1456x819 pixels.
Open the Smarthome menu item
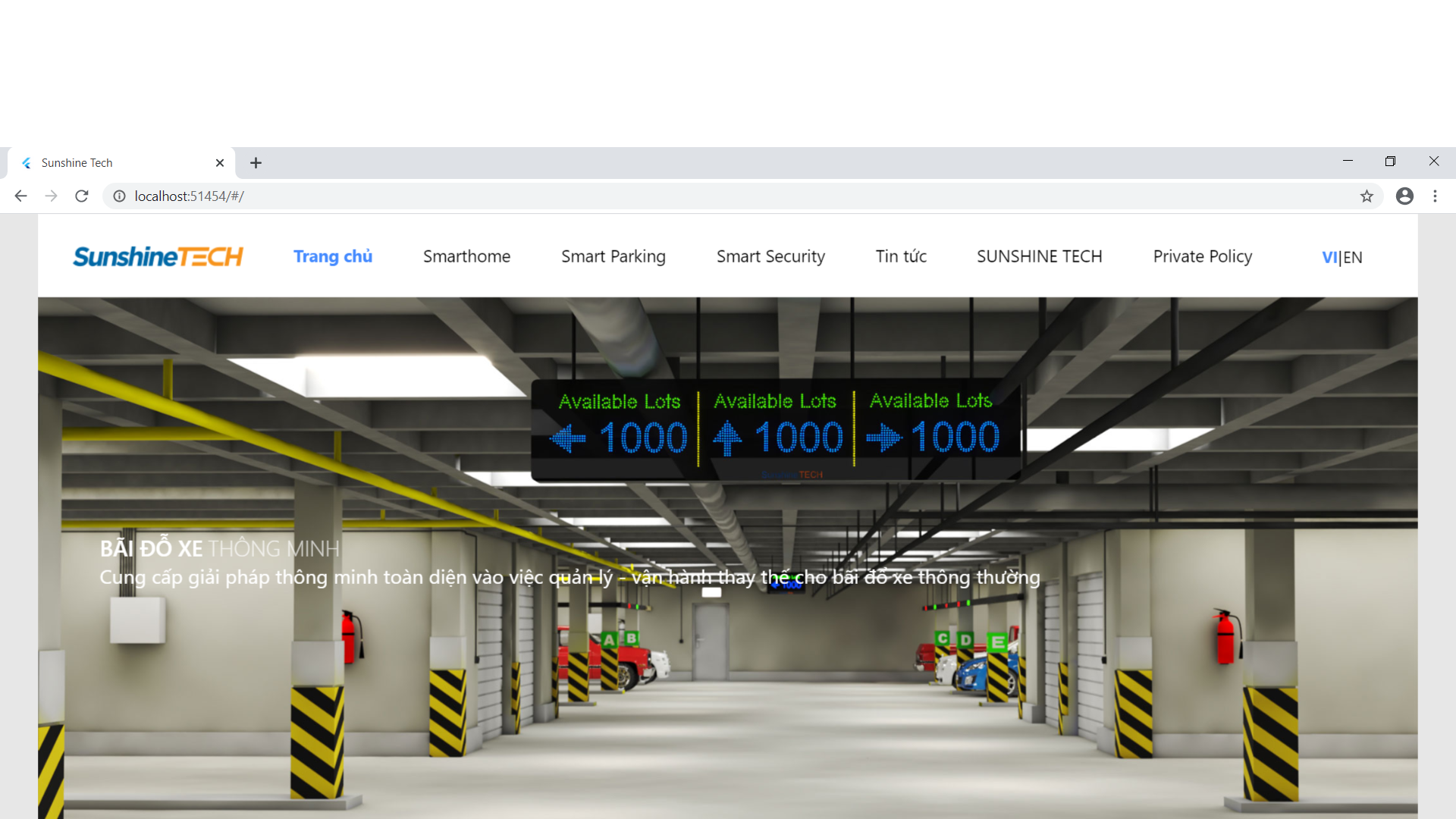pyautogui.click(x=466, y=256)
